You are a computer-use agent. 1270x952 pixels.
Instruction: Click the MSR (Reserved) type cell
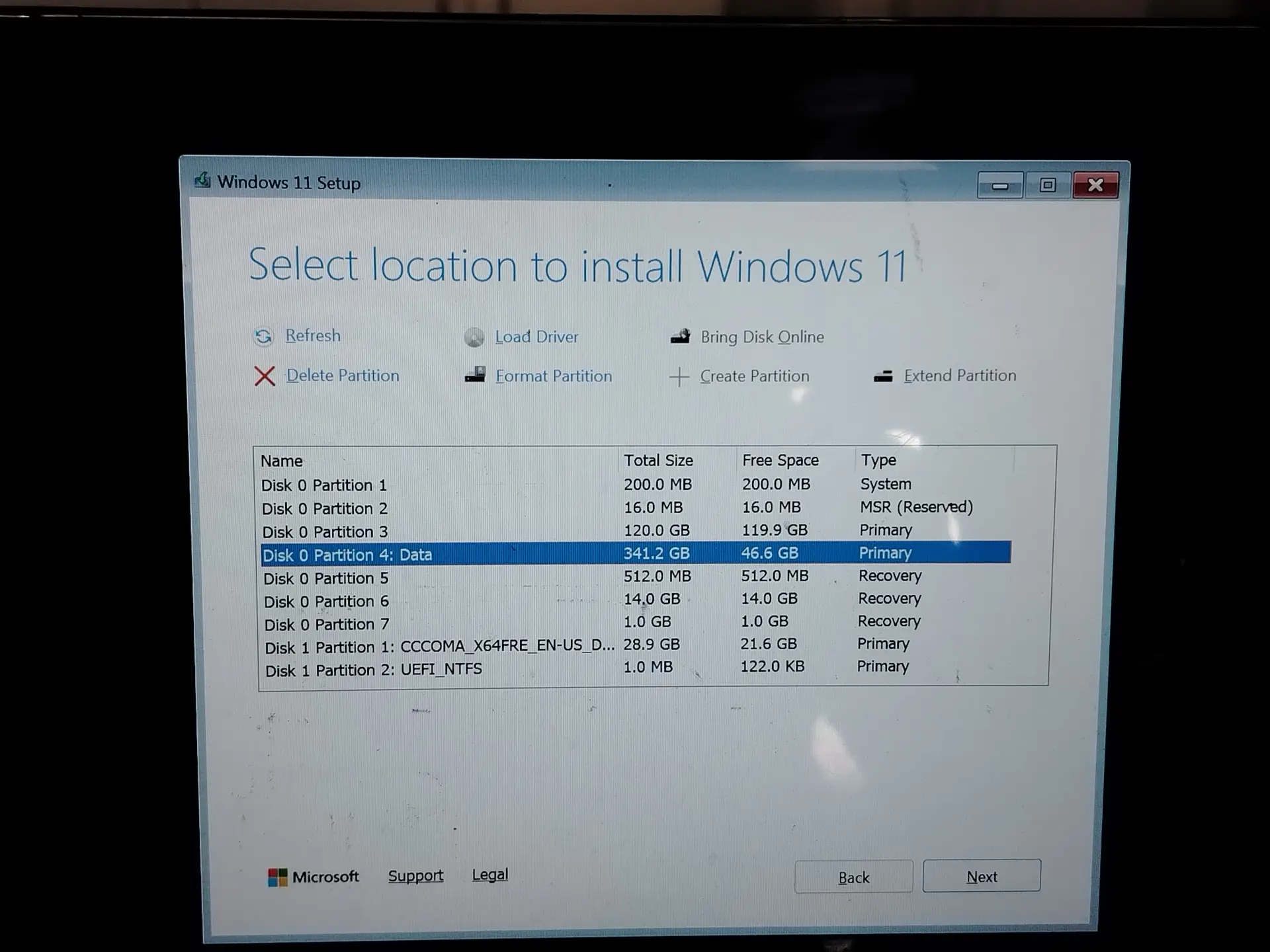[x=916, y=507]
